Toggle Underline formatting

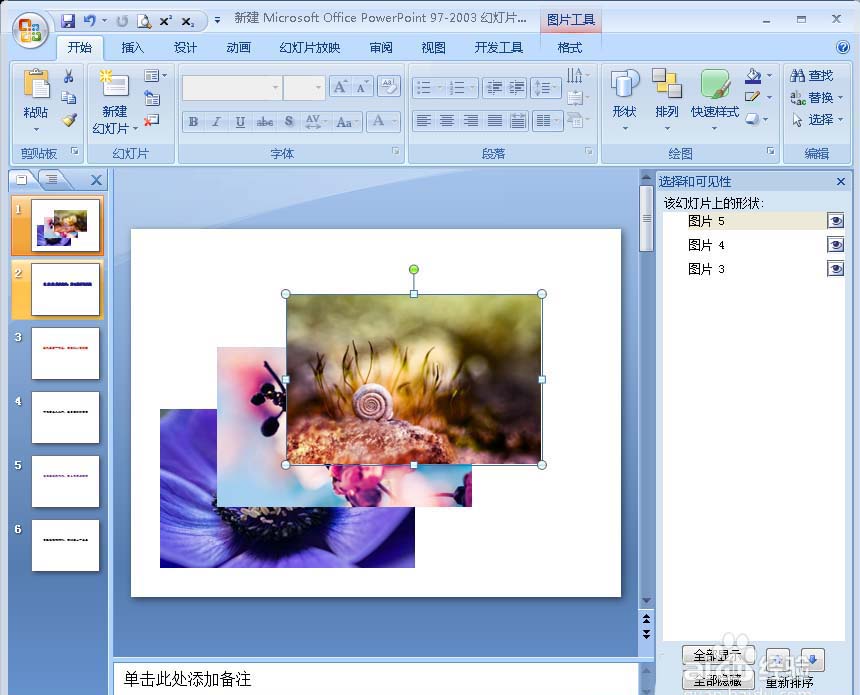pos(240,121)
